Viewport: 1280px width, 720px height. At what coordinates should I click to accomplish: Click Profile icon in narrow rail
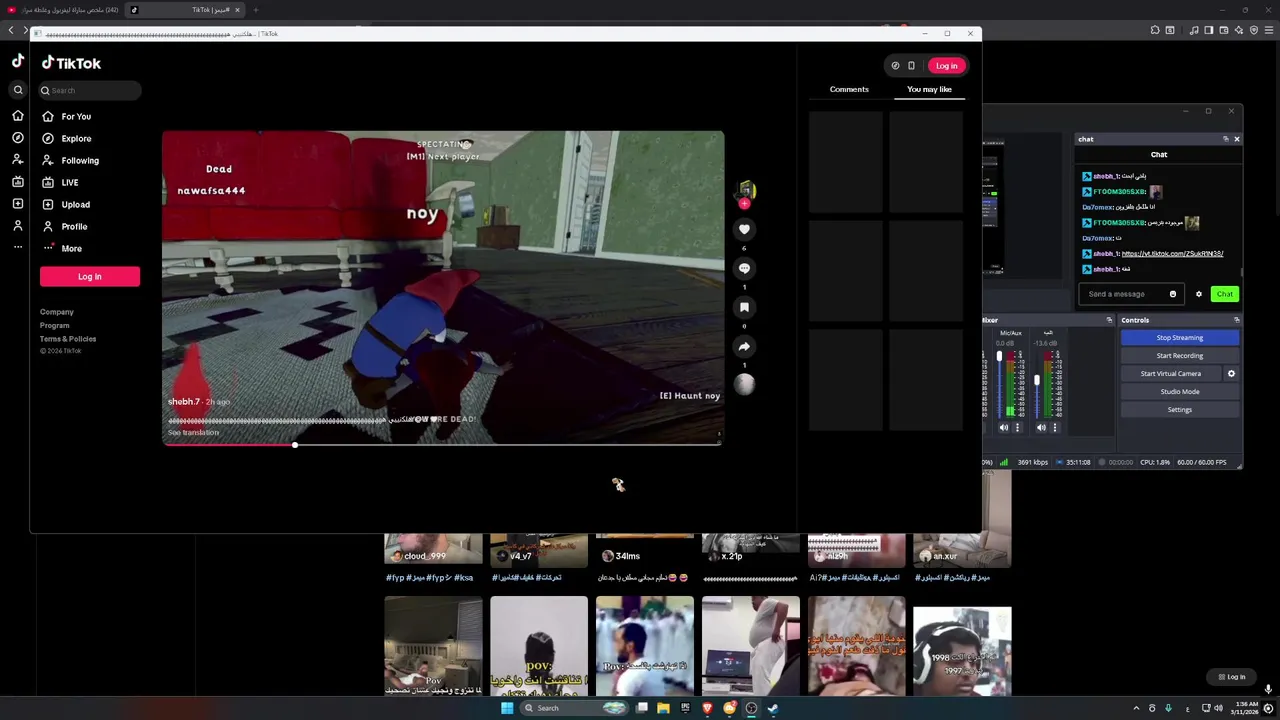(x=18, y=226)
